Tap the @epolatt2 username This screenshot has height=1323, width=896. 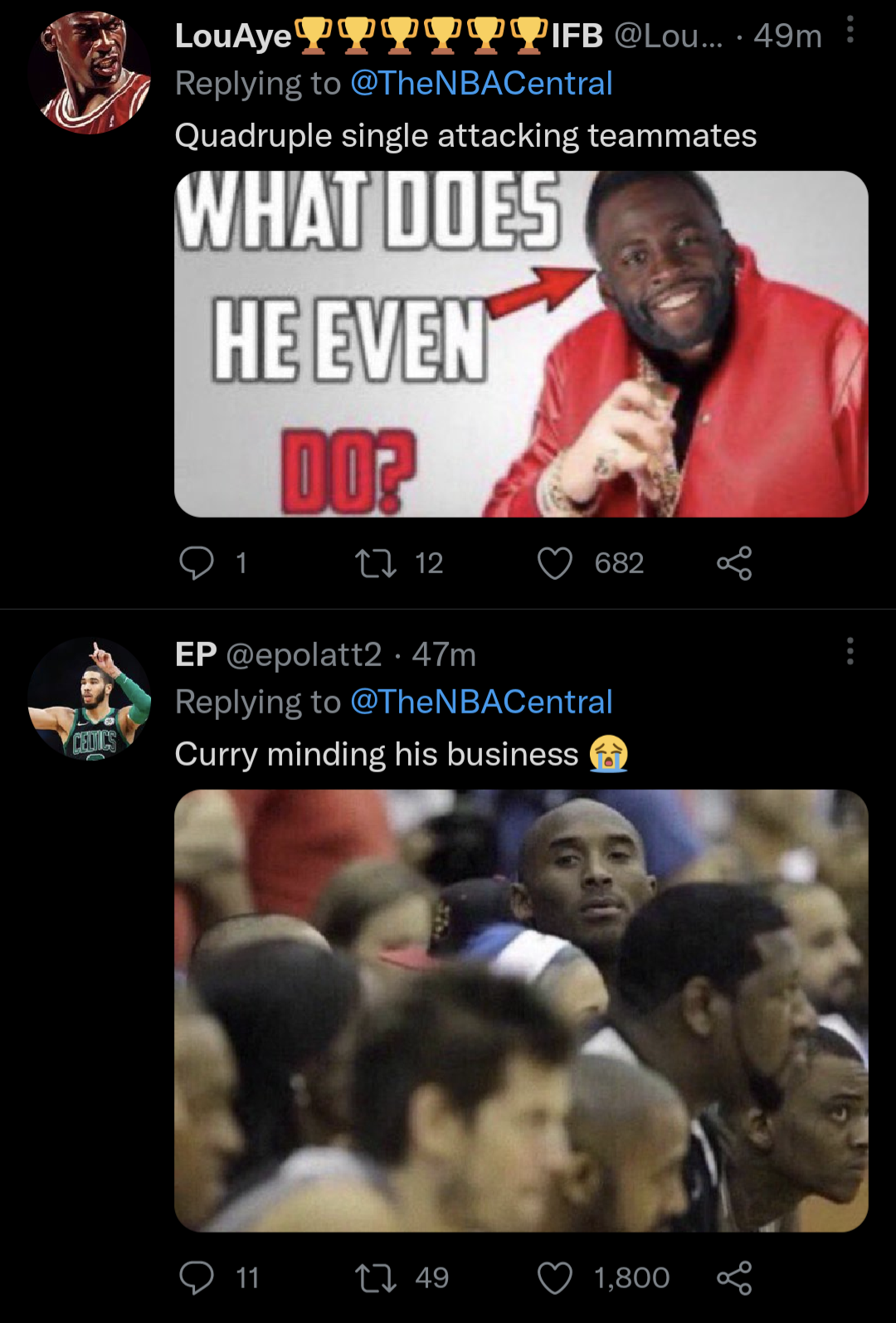[304, 655]
